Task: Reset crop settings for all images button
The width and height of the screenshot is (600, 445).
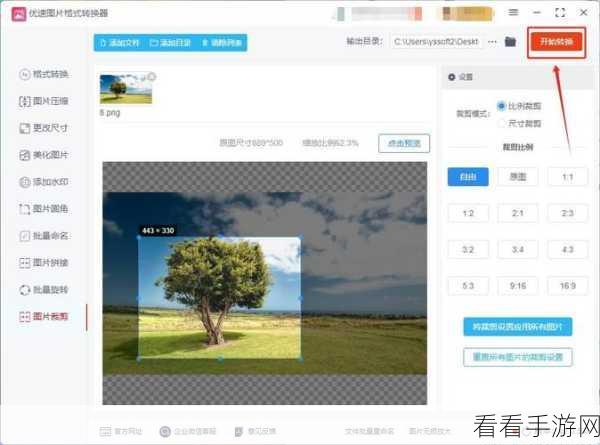Action: [518, 357]
